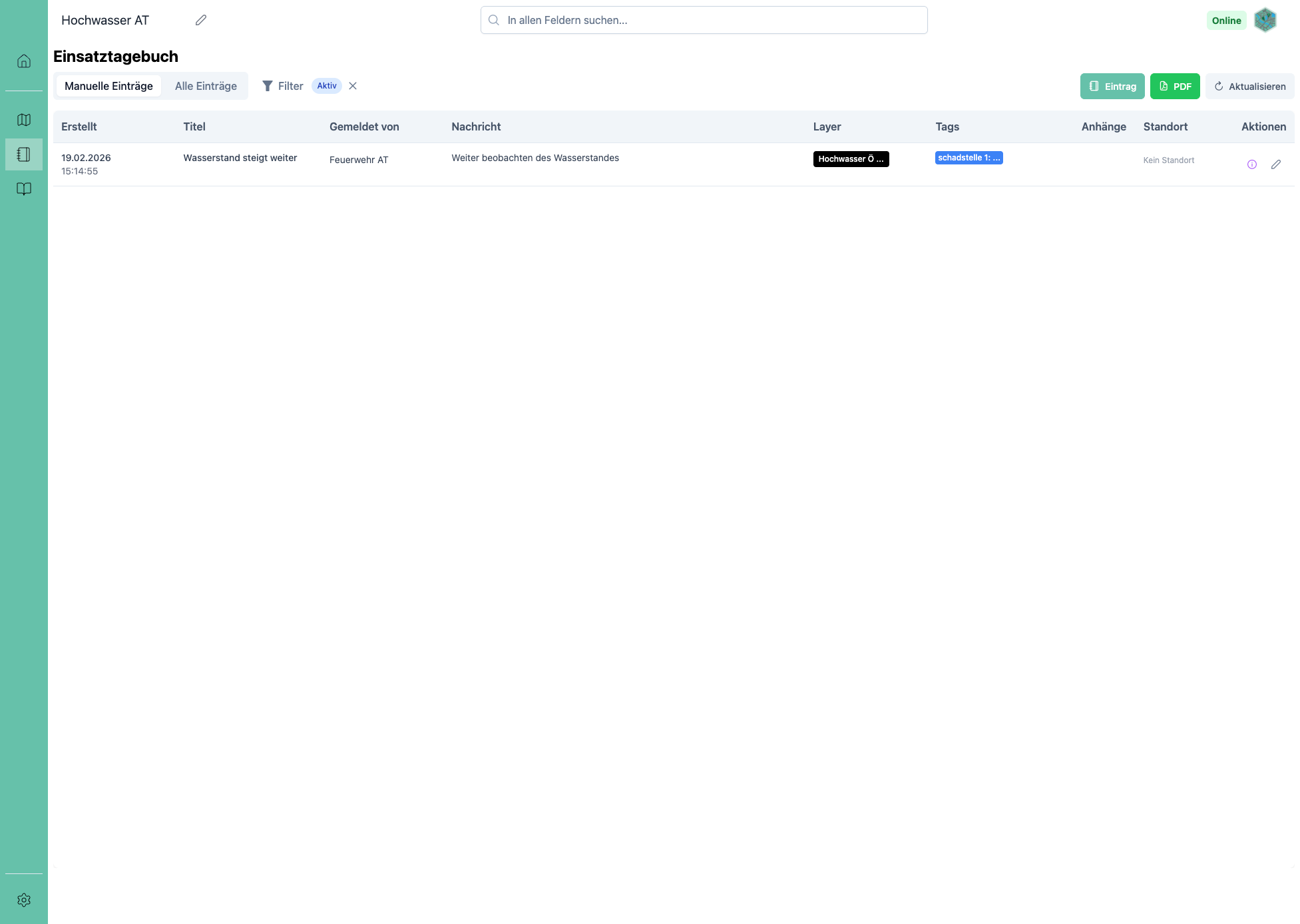Focus the search all fields input

pos(704,20)
